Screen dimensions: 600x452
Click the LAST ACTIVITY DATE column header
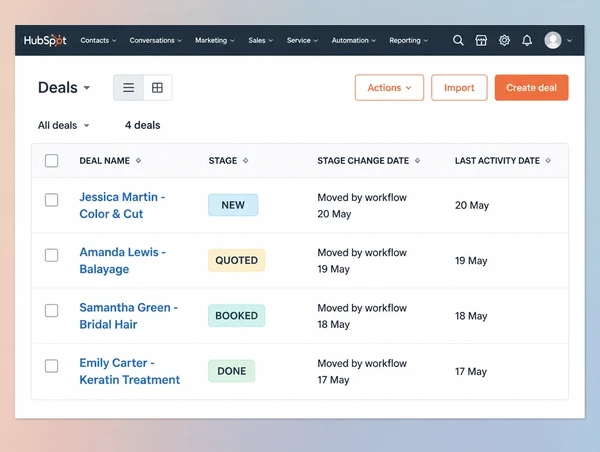497,161
